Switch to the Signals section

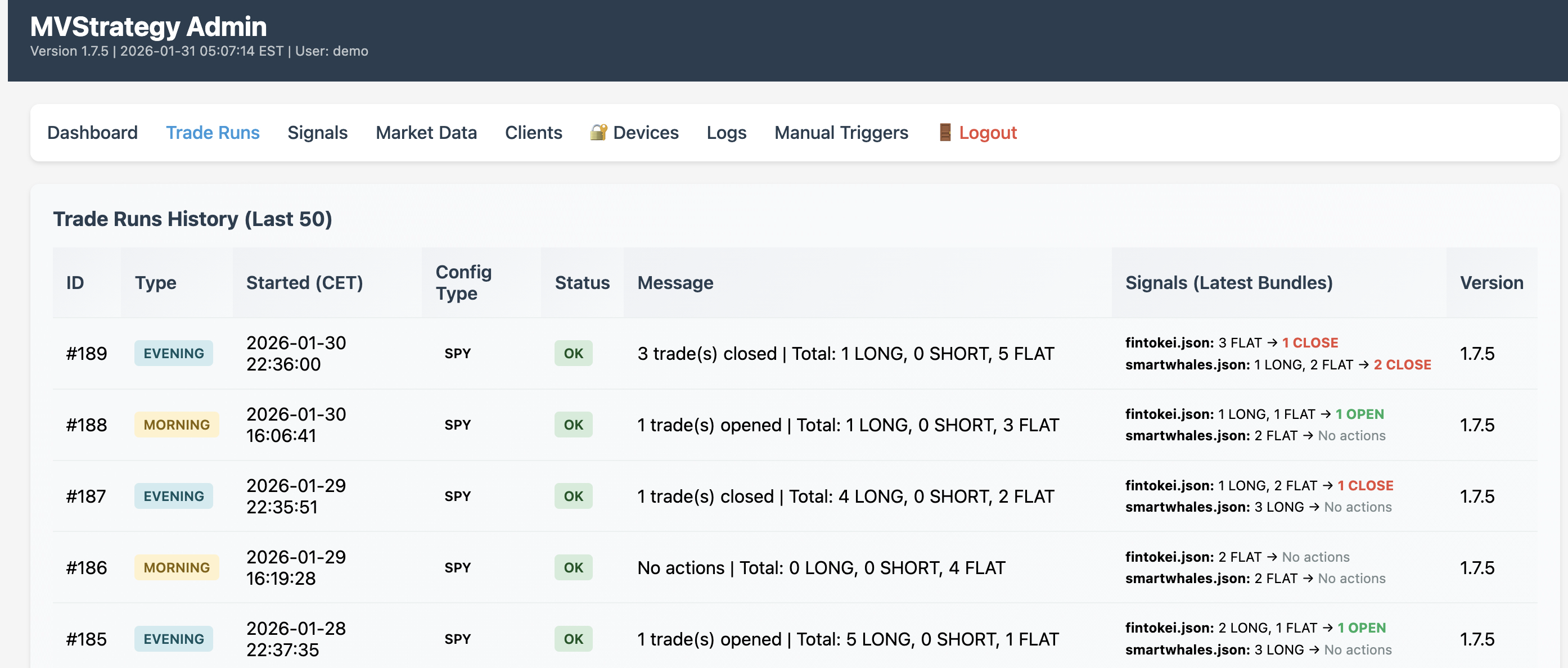coord(317,132)
